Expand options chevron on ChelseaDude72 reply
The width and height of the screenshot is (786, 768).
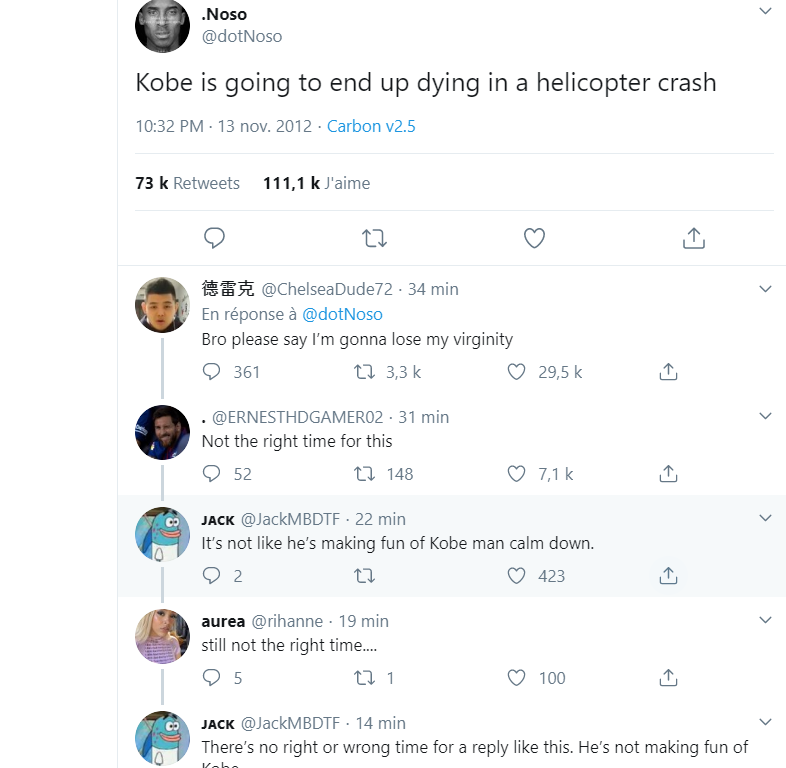[765, 289]
